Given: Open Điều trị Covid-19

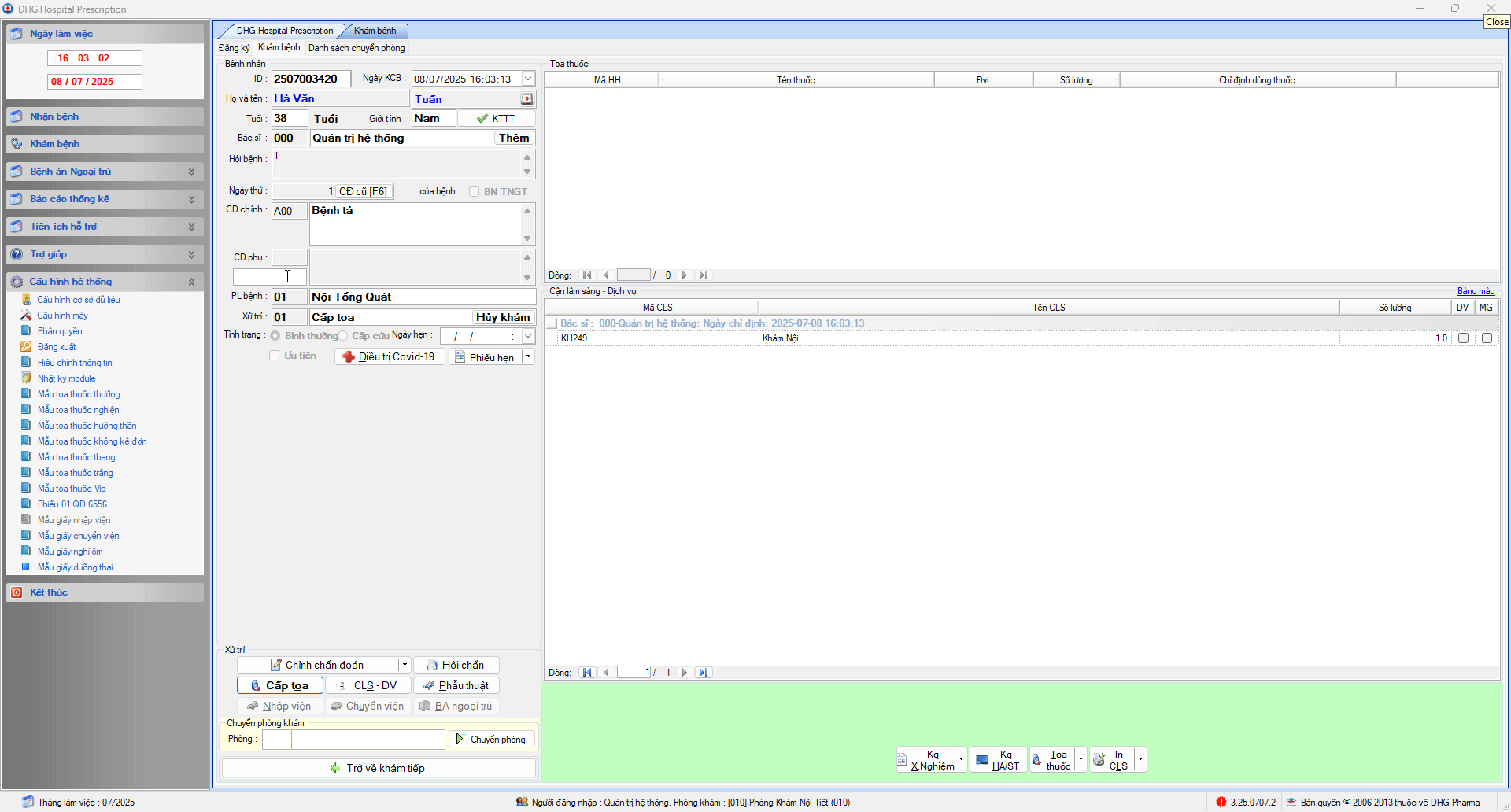Looking at the screenshot, I should coord(390,357).
